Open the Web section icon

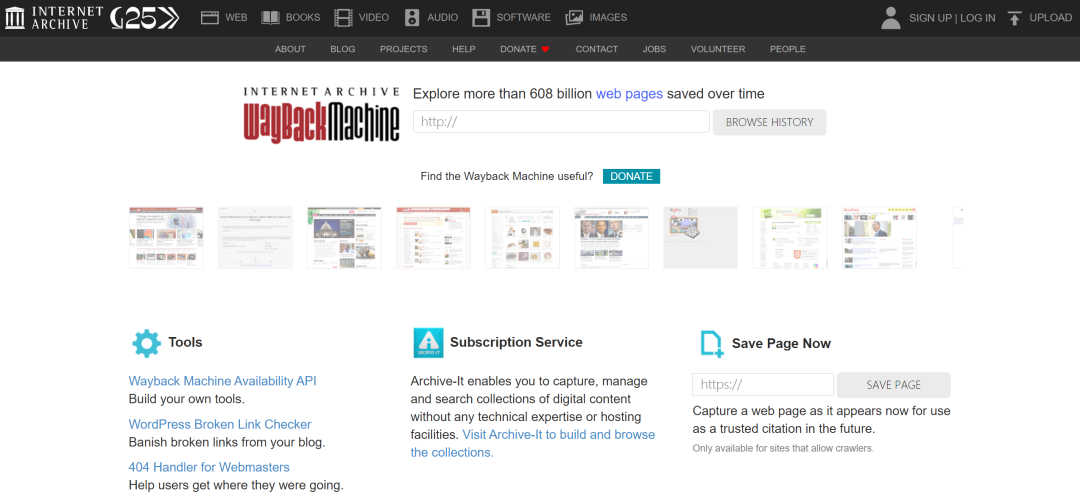pyautogui.click(x=209, y=18)
